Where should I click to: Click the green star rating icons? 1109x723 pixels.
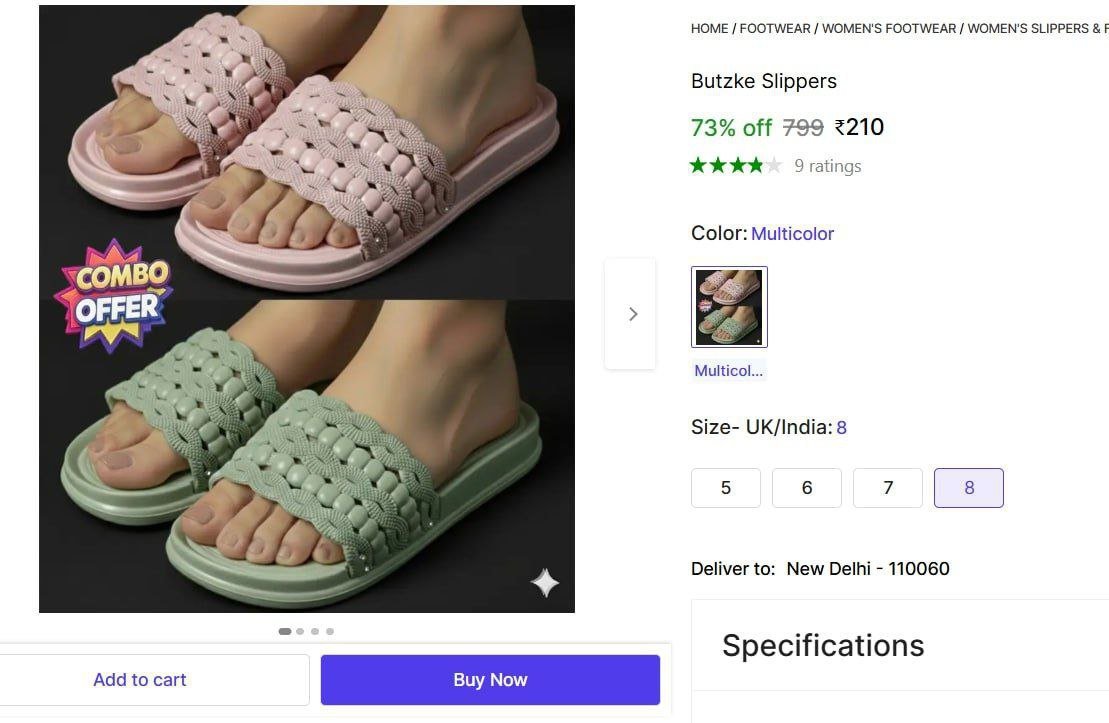(735, 165)
